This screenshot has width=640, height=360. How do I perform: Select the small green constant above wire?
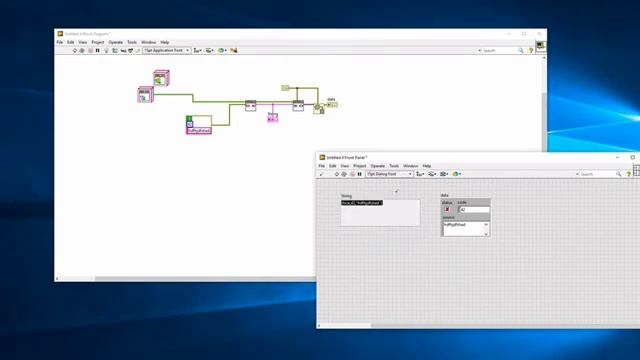(x=285, y=88)
